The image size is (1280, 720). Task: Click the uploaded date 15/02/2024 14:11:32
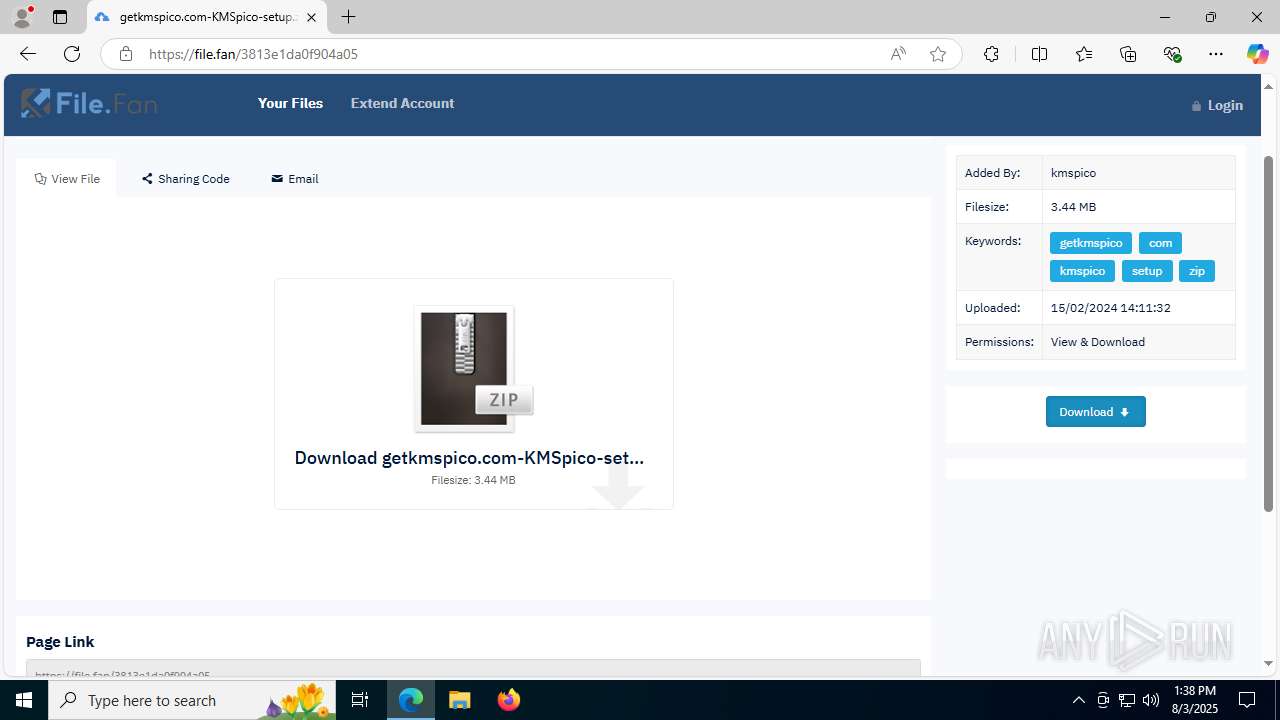[x=1111, y=308]
